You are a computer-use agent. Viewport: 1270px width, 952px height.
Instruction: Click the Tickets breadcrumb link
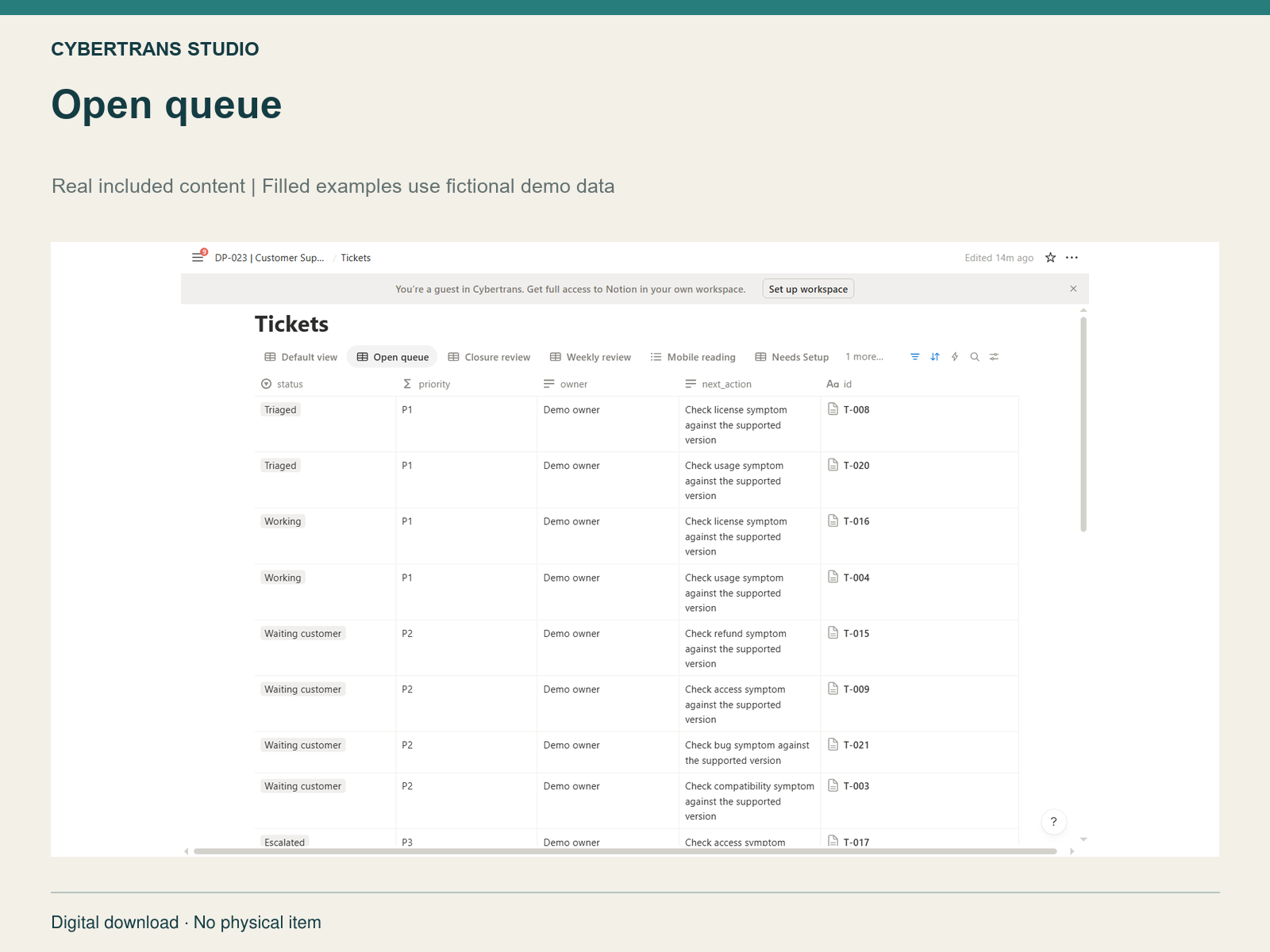[x=356, y=258]
